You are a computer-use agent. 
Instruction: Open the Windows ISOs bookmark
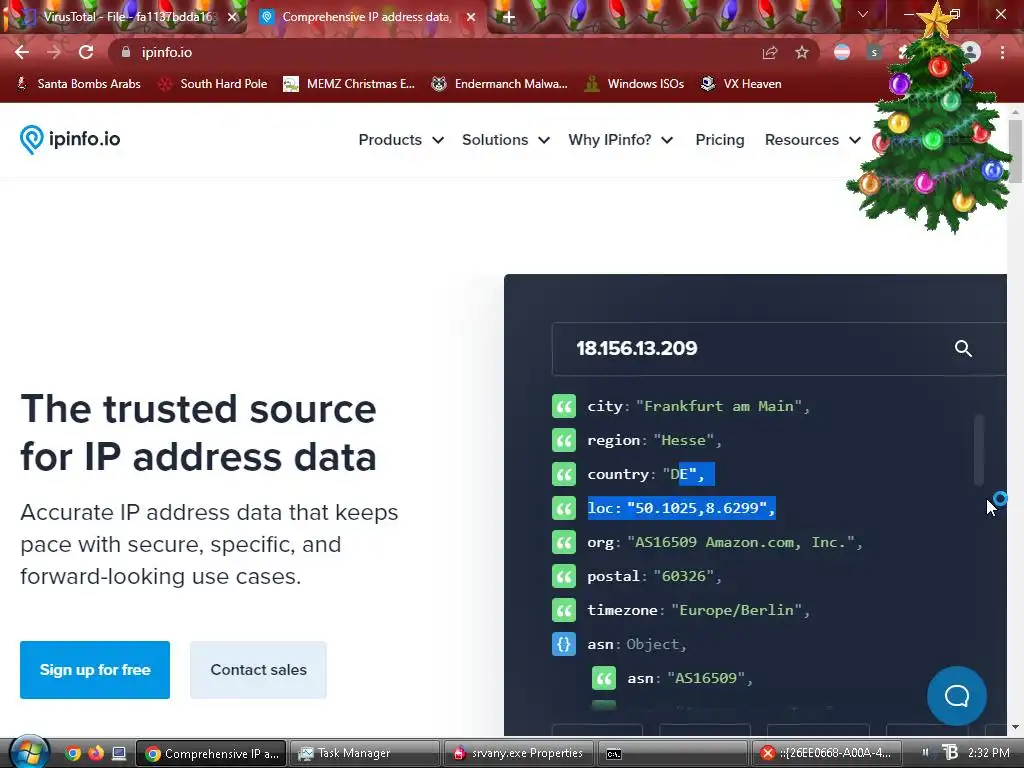(x=635, y=84)
